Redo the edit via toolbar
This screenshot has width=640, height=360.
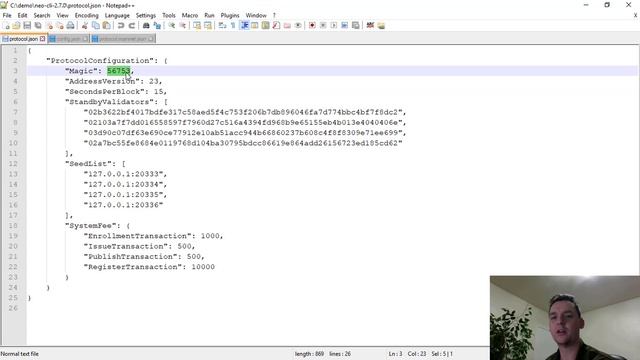[x=131, y=25]
